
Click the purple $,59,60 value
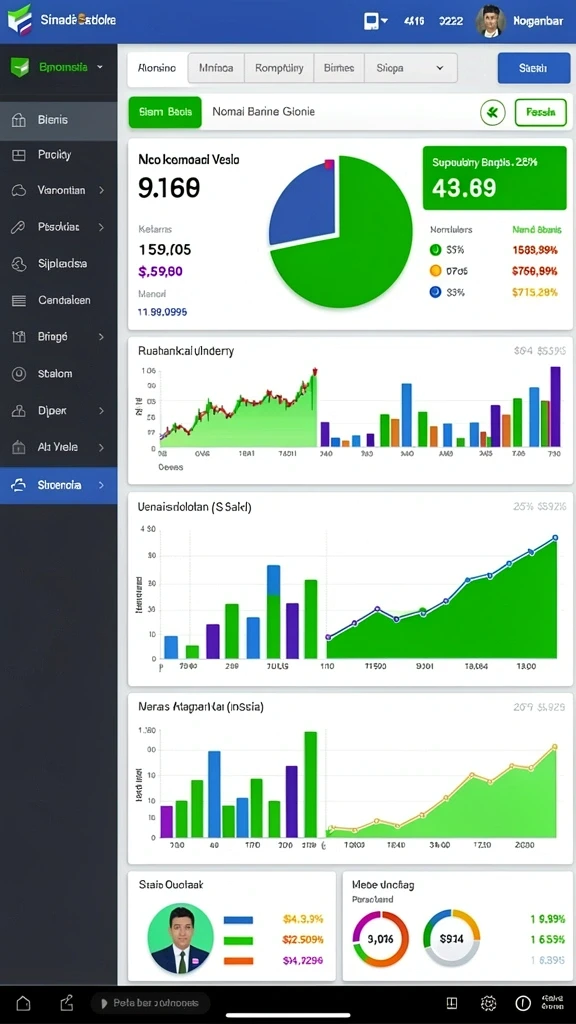(161, 272)
